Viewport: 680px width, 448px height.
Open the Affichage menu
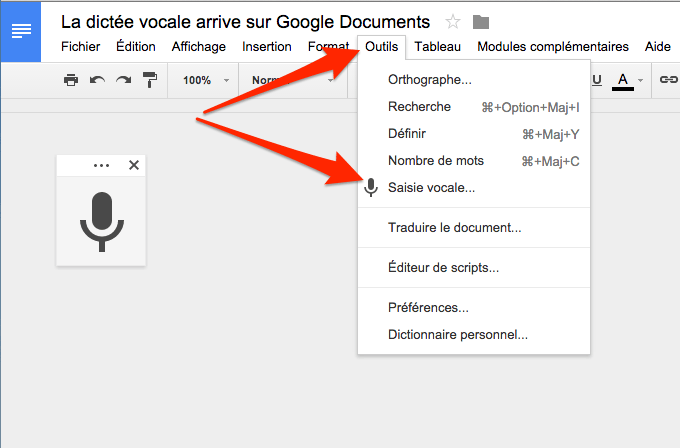pos(199,46)
